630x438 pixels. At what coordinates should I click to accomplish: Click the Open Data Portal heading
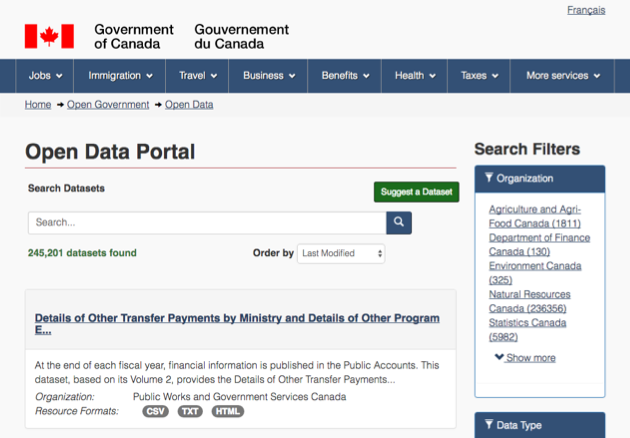pyautogui.click(x=110, y=151)
